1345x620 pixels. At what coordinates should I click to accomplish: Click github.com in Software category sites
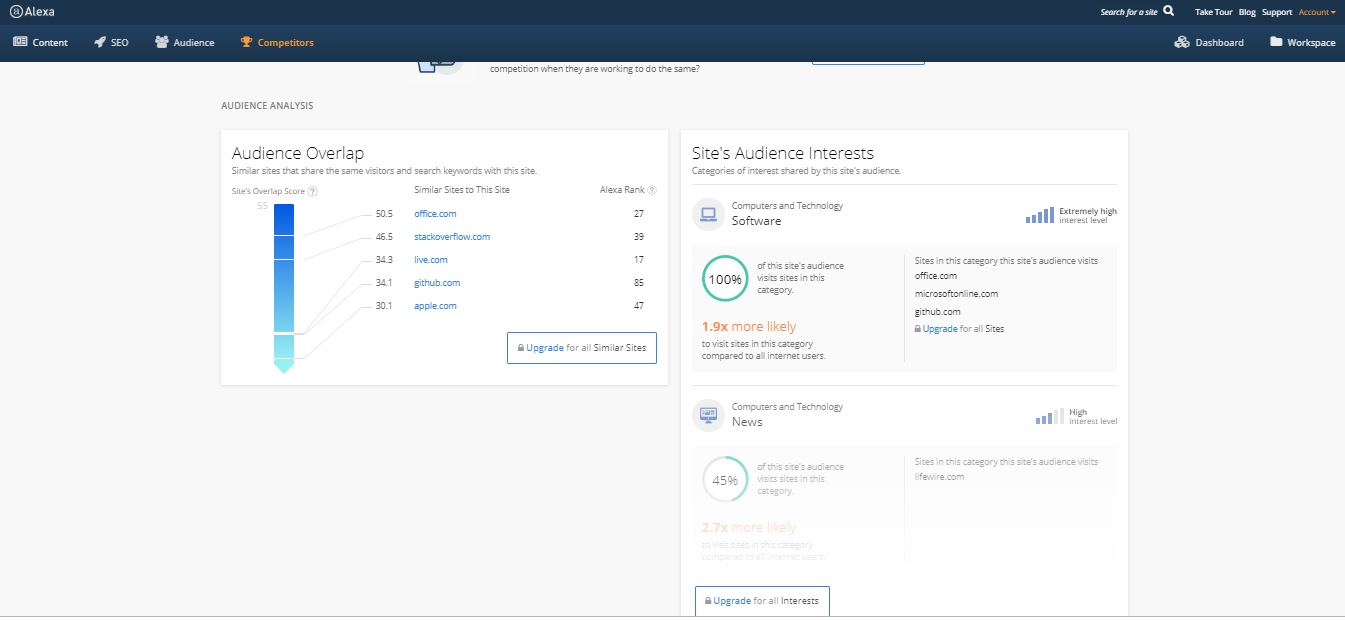pos(938,312)
